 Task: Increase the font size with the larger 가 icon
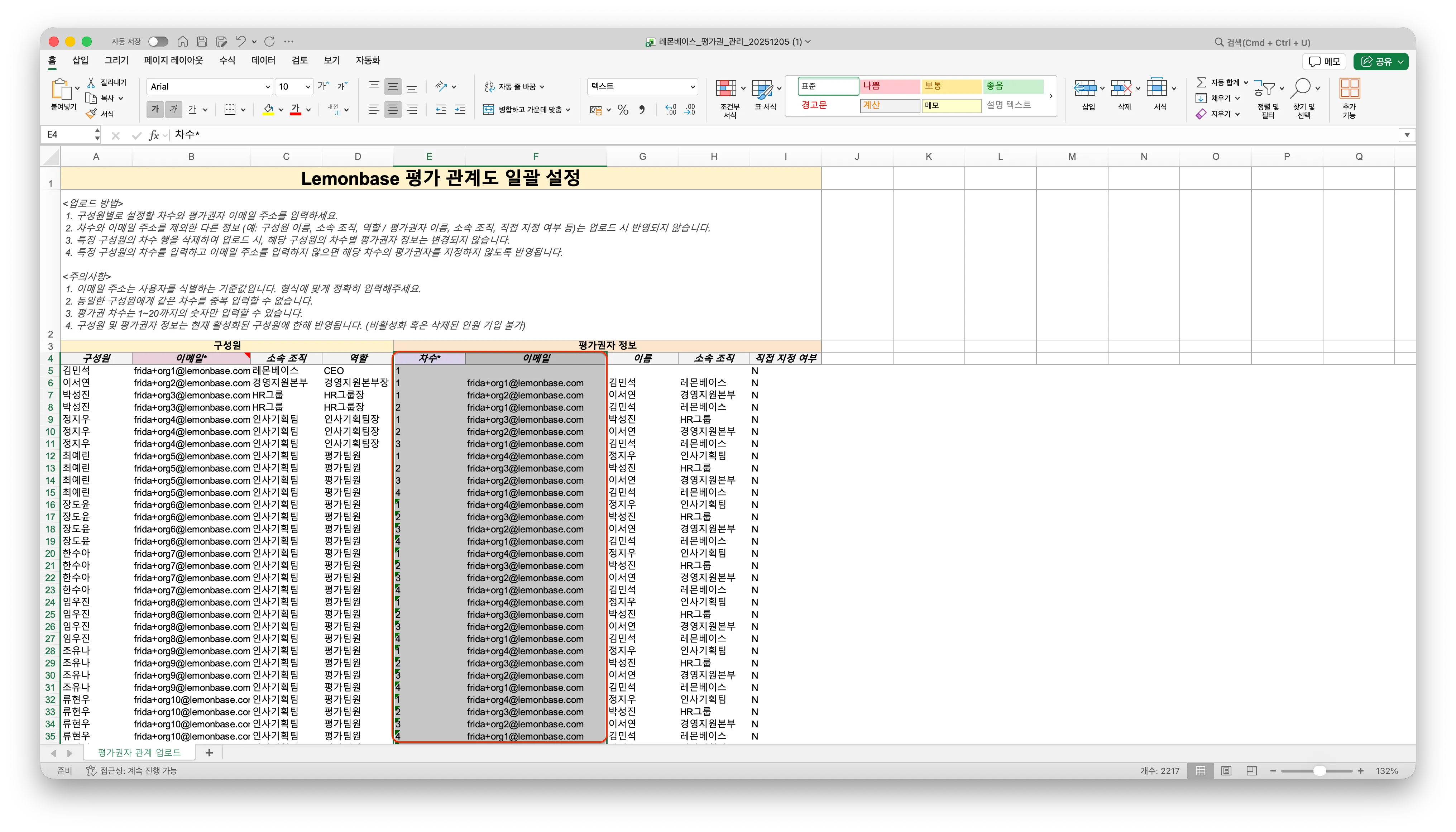[323, 86]
